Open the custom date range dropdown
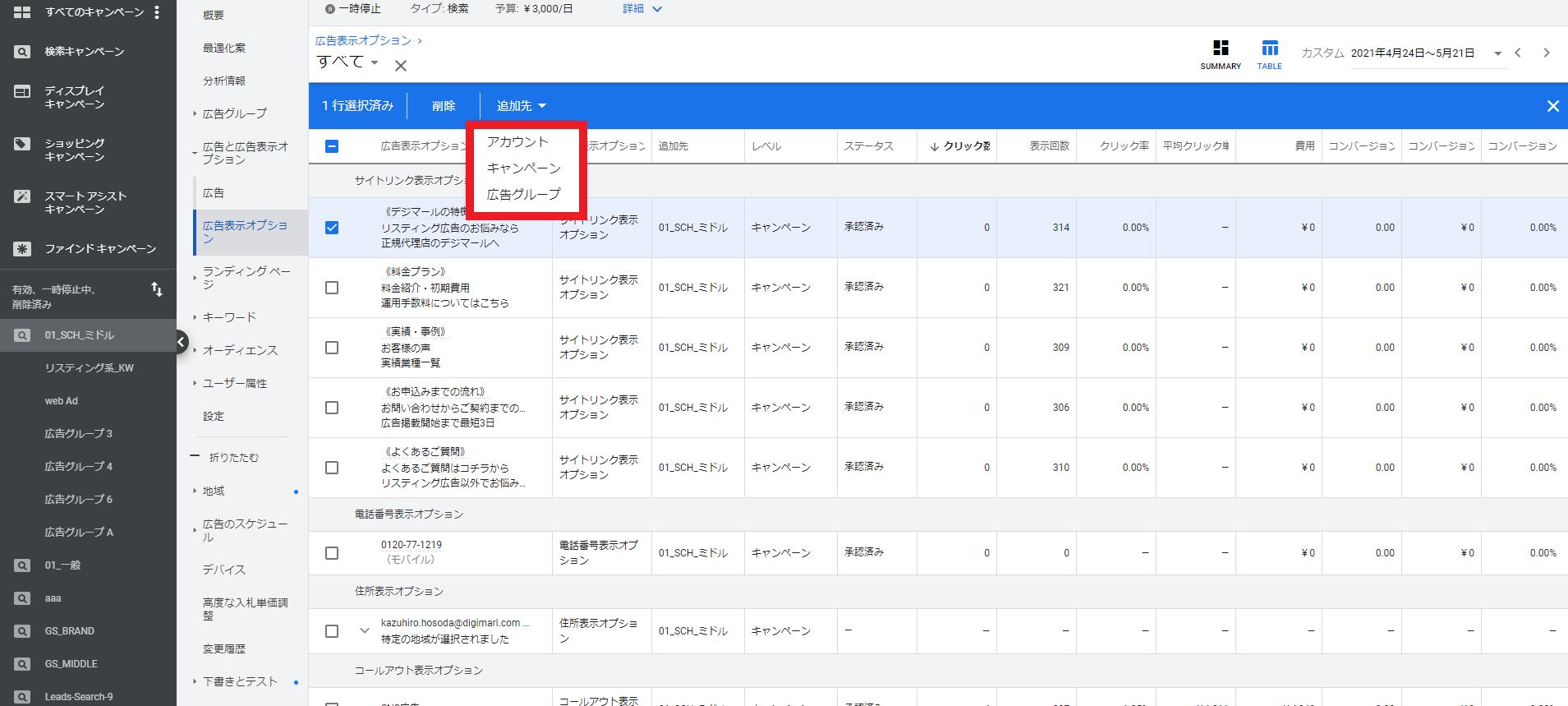Image resolution: width=1568 pixels, height=706 pixels. (1497, 53)
